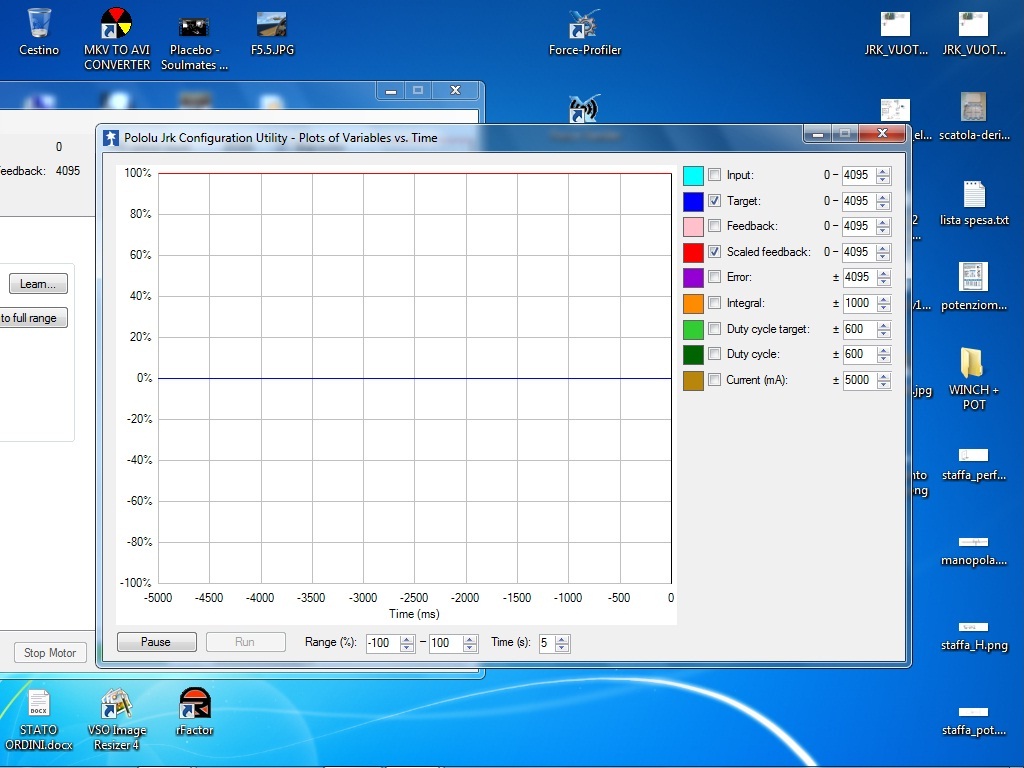Launch MKV TO AVI CONVERTER shortcut
Screen dimensions: 1024x768
(116, 39)
